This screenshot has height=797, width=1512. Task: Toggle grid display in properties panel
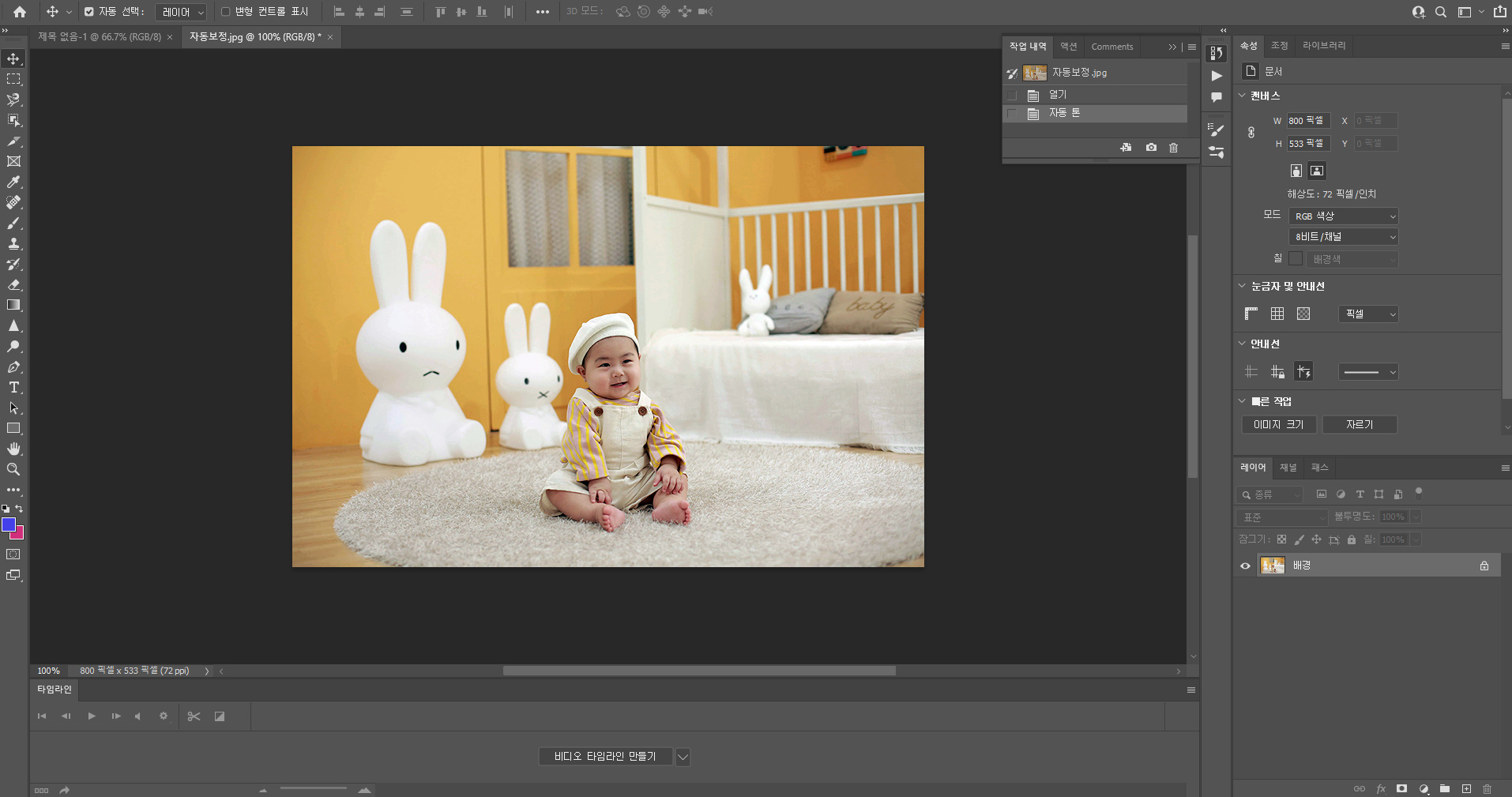[x=1277, y=314]
